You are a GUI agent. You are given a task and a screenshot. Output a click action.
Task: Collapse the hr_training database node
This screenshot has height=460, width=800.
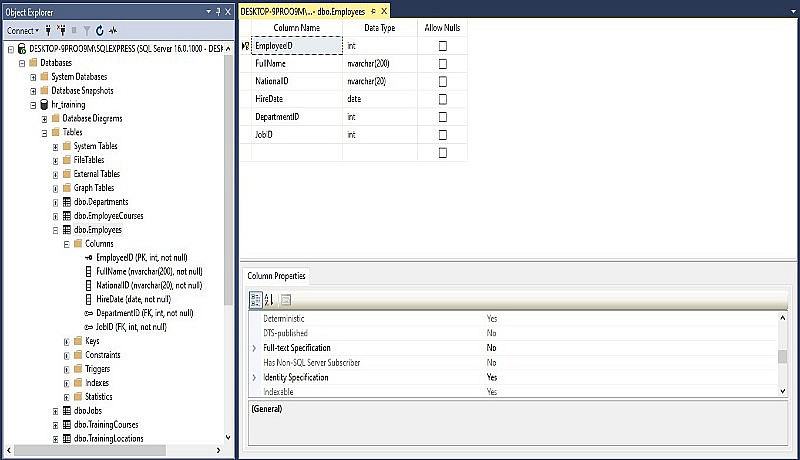tap(33, 105)
